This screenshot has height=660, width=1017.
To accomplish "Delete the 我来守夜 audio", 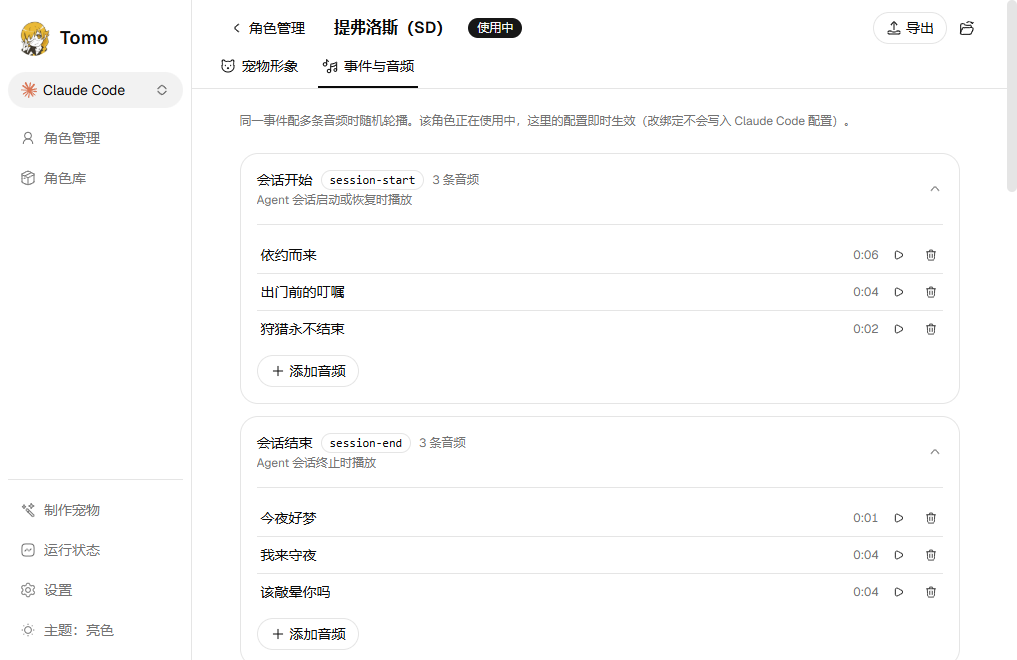I will coord(931,555).
